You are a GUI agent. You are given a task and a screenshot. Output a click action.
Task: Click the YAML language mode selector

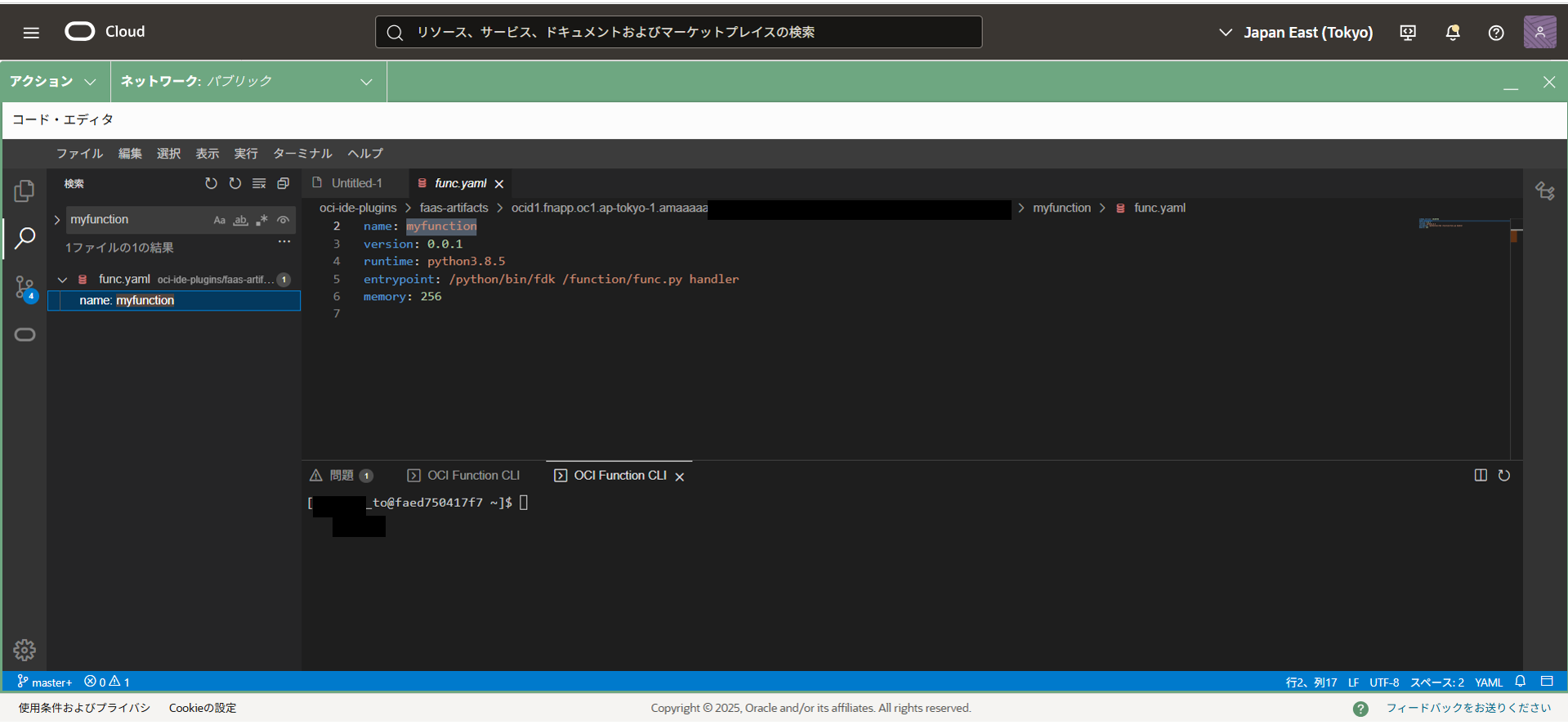click(x=1489, y=682)
